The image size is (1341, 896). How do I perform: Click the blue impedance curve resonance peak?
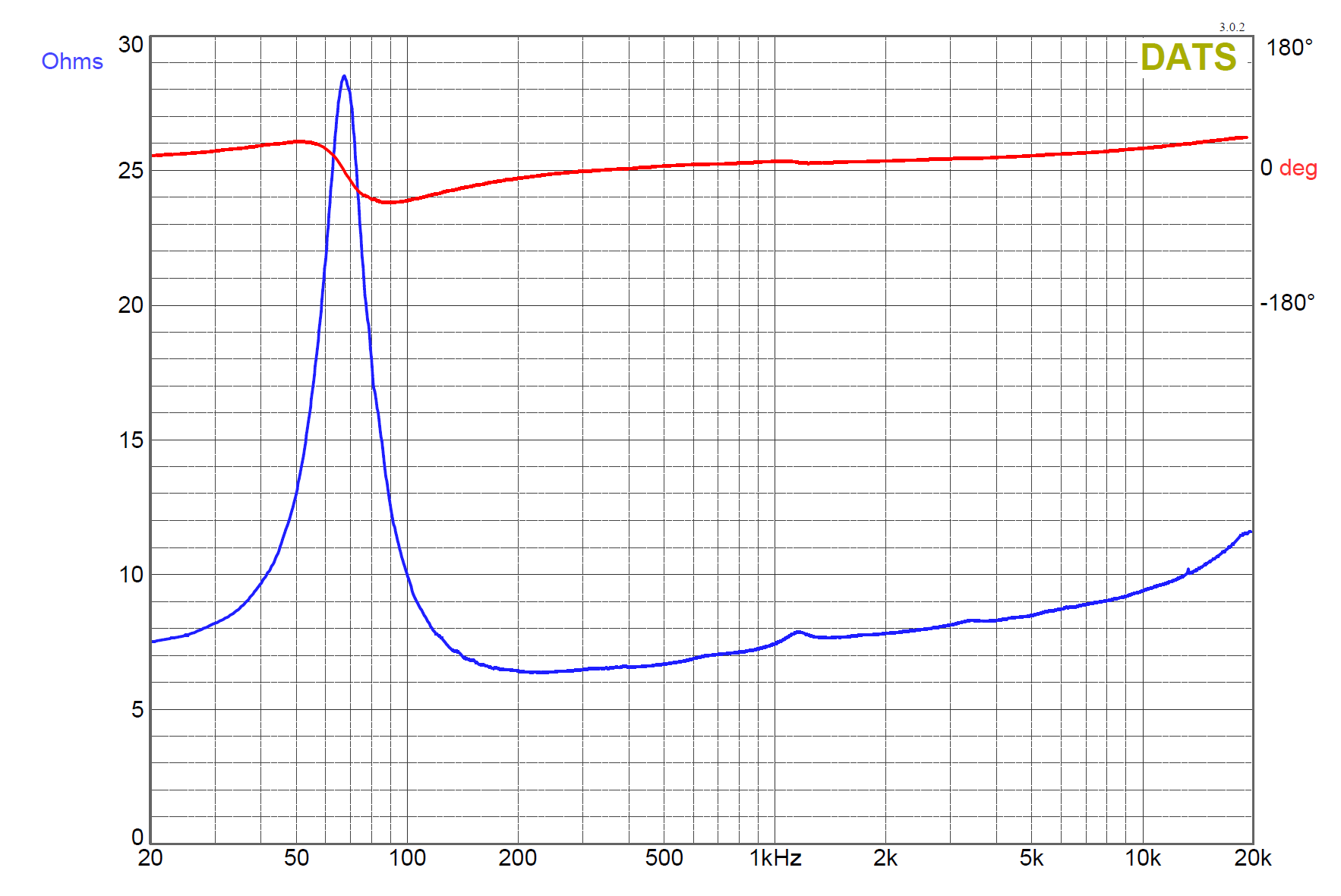coord(344,77)
